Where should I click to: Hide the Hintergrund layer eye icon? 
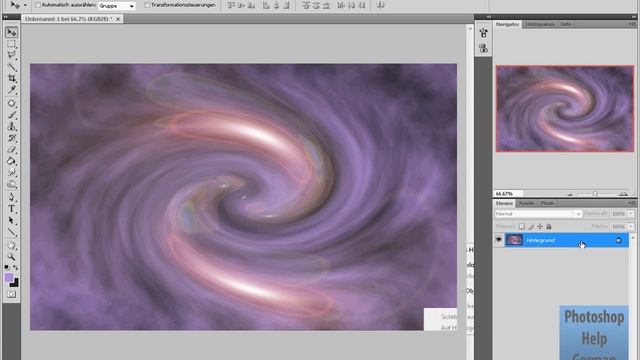499,240
